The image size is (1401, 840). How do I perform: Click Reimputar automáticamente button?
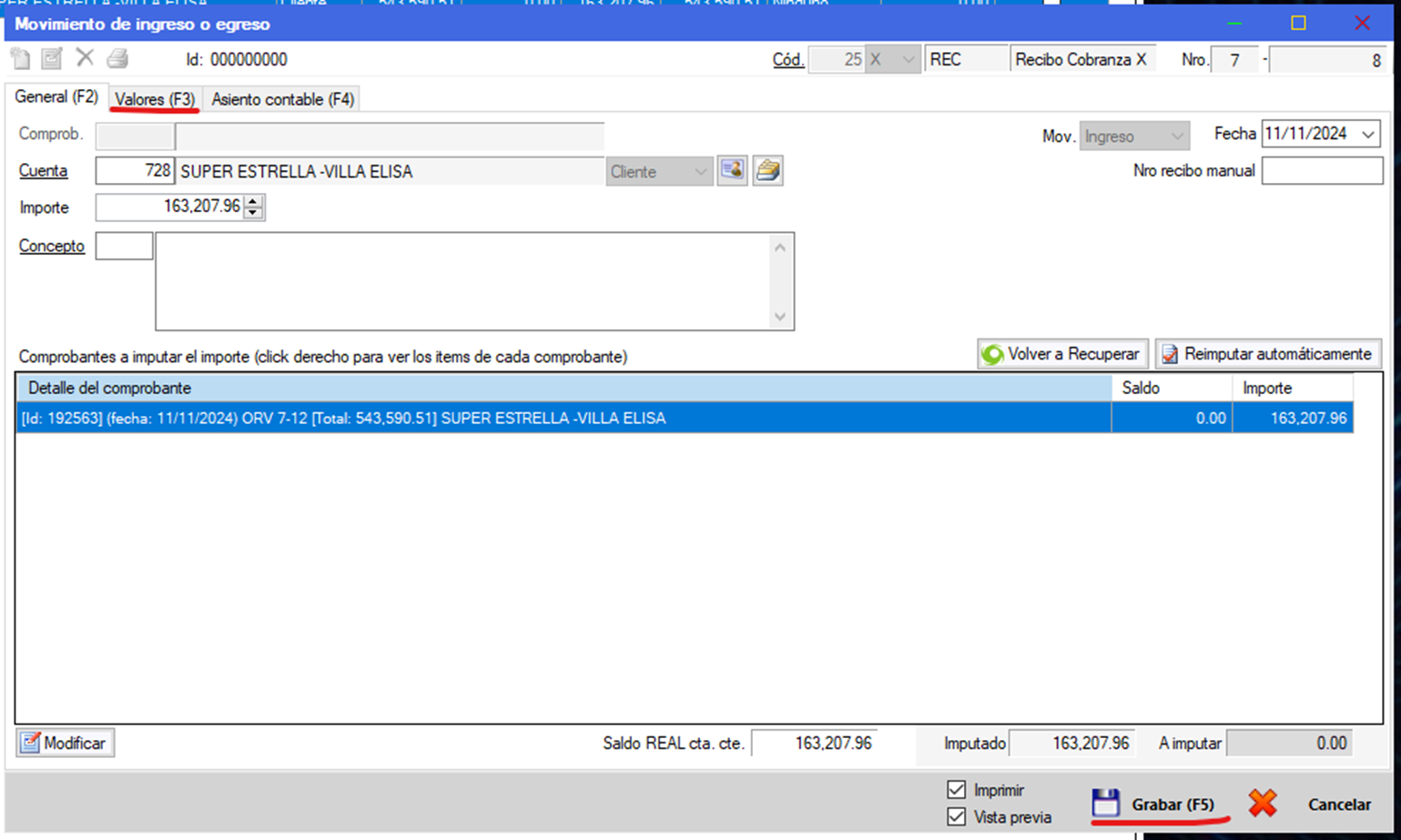point(1267,354)
